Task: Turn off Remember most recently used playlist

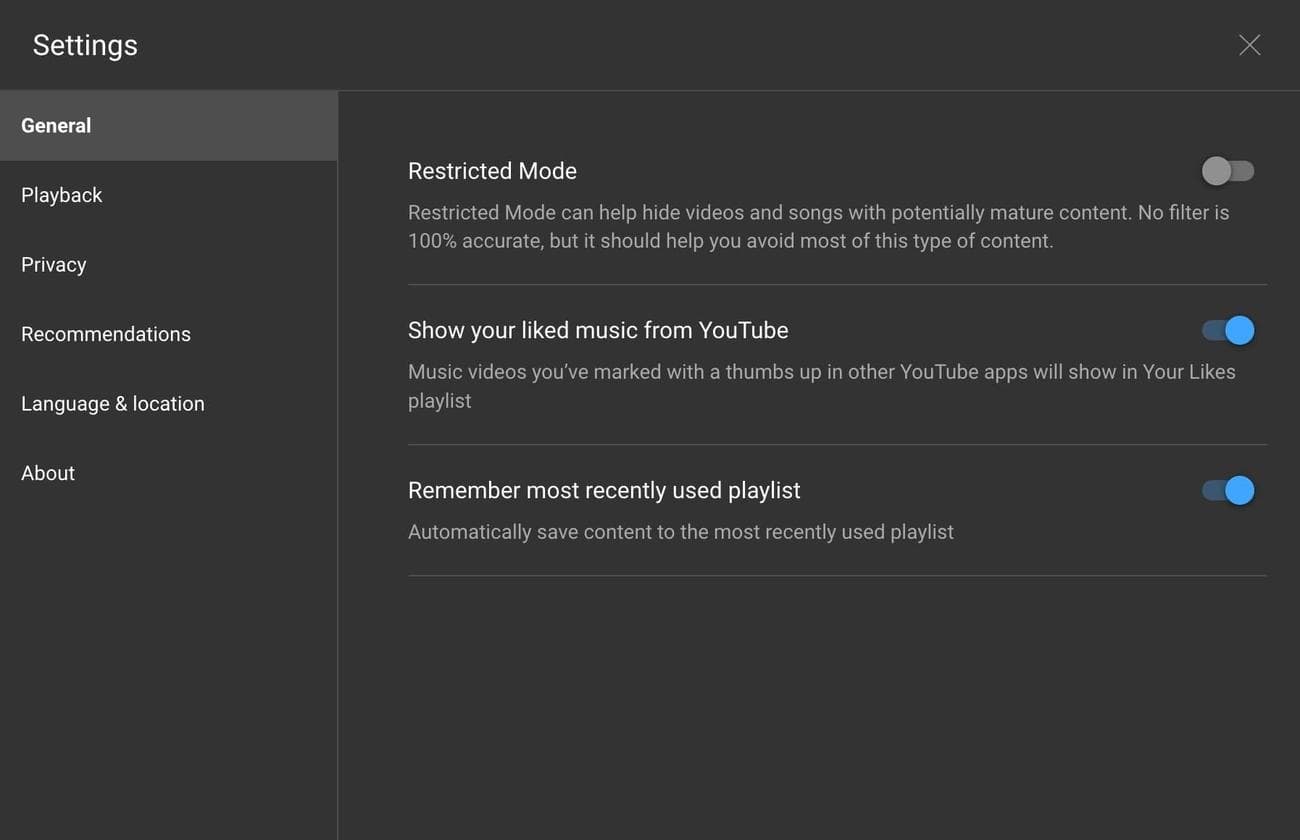Action: click(1227, 490)
